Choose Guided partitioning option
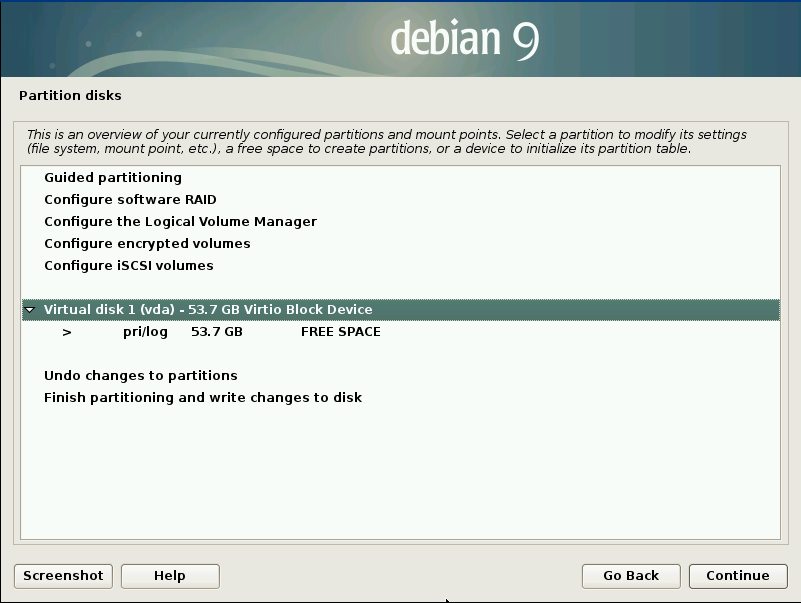This screenshot has width=801, height=603. (113, 178)
